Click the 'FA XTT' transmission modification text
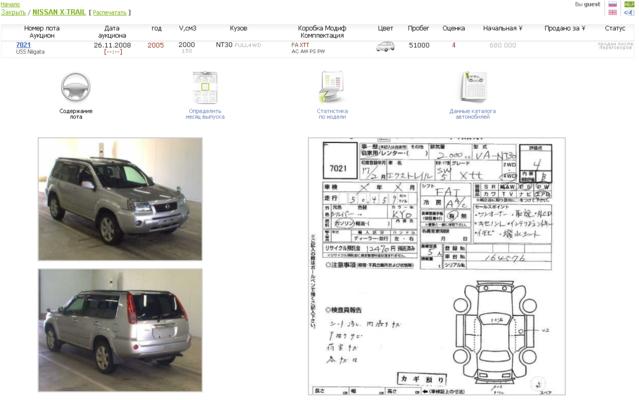 pyautogui.click(x=300, y=45)
